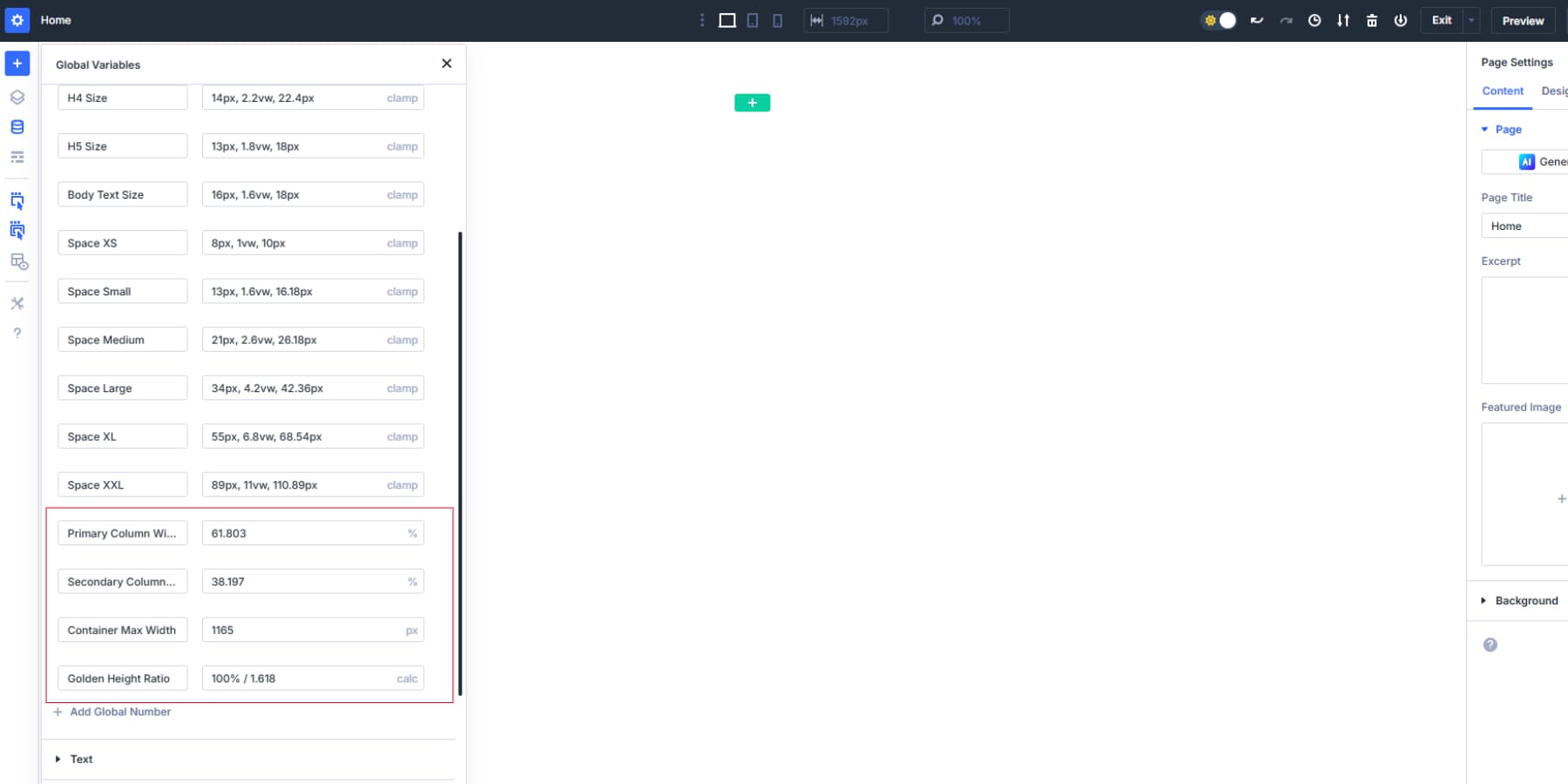Click the Preview button

[1524, 20]
